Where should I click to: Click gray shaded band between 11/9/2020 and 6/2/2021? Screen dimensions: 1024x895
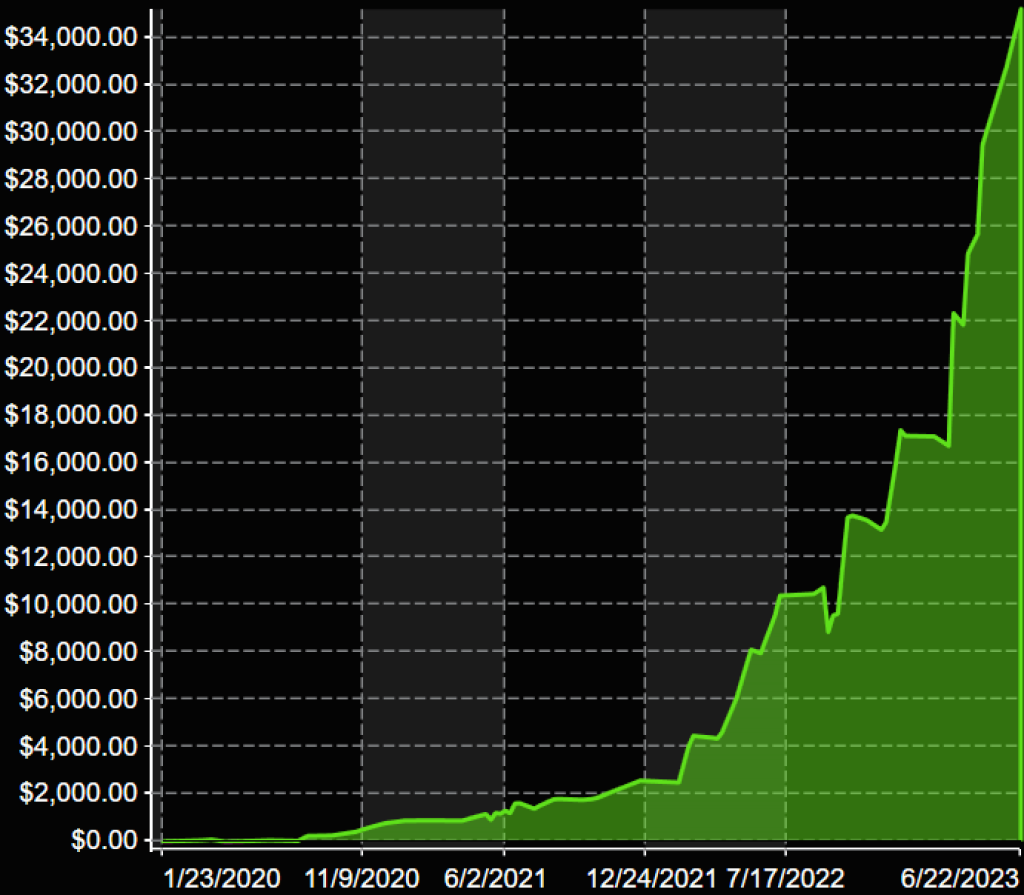pos(432,400)
